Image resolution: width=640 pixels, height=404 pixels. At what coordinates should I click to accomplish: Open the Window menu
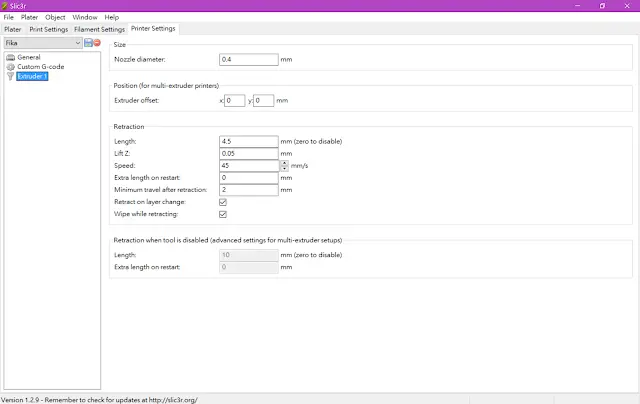(x=85, y=17)
